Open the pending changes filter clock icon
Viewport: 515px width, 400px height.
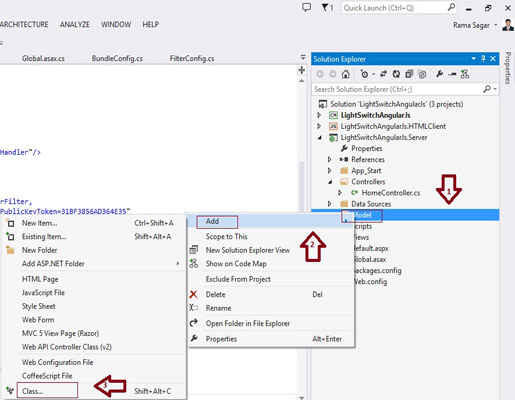[x=364, y=74]
